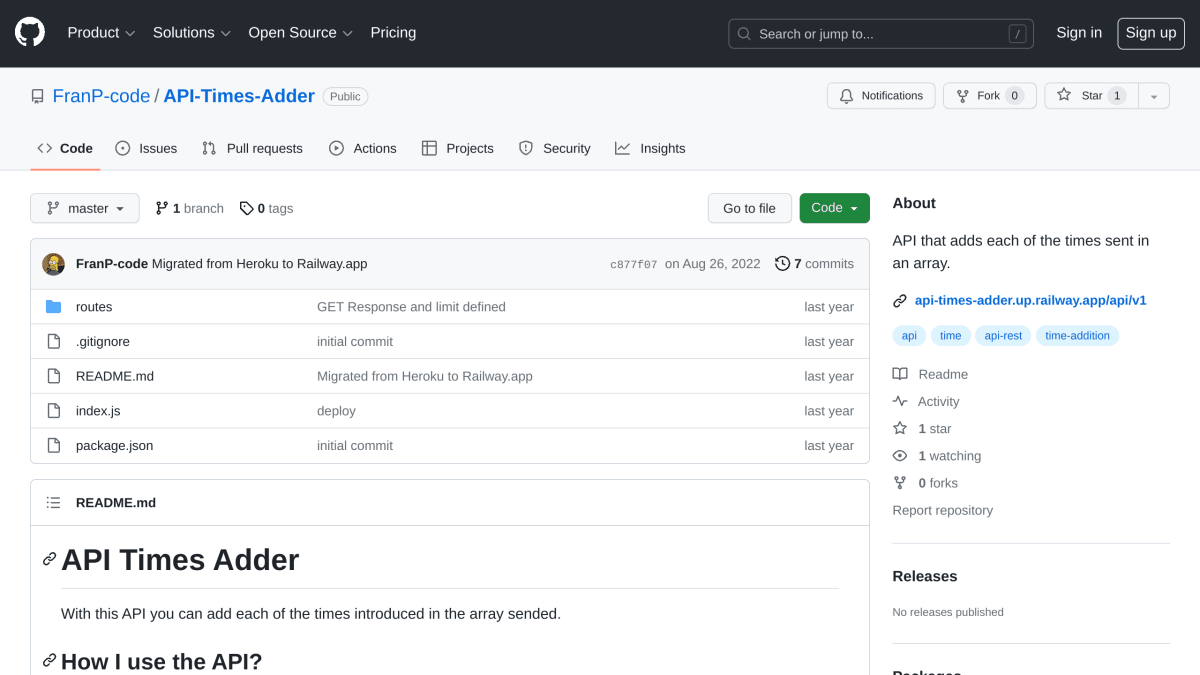This screenshot has height=675, width=1200.
Task: Click the index.js file icon
Action: pos(54,411)
